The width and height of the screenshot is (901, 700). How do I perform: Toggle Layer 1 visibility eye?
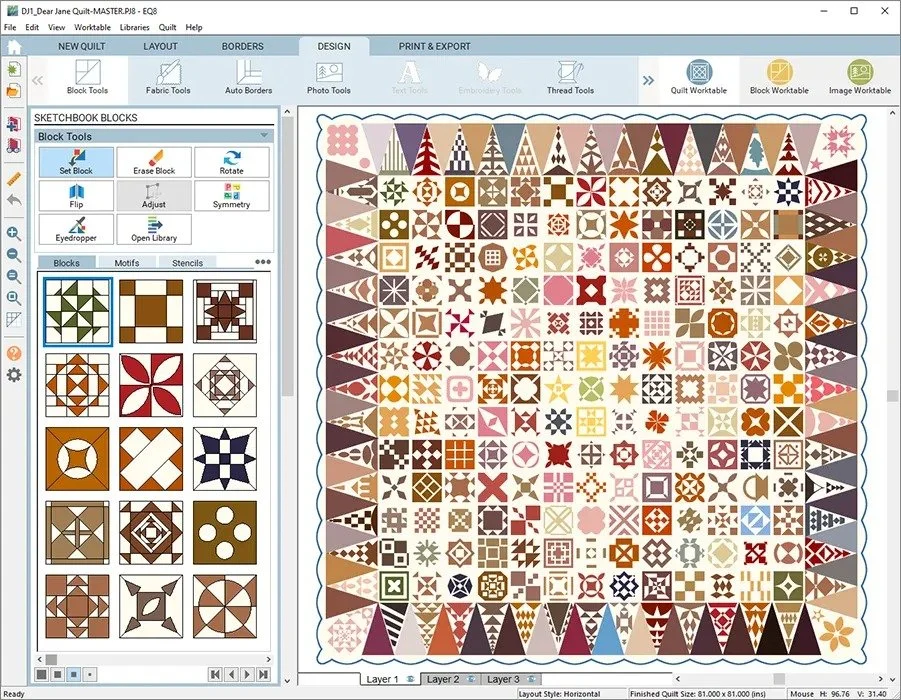[x=410, y=679]
